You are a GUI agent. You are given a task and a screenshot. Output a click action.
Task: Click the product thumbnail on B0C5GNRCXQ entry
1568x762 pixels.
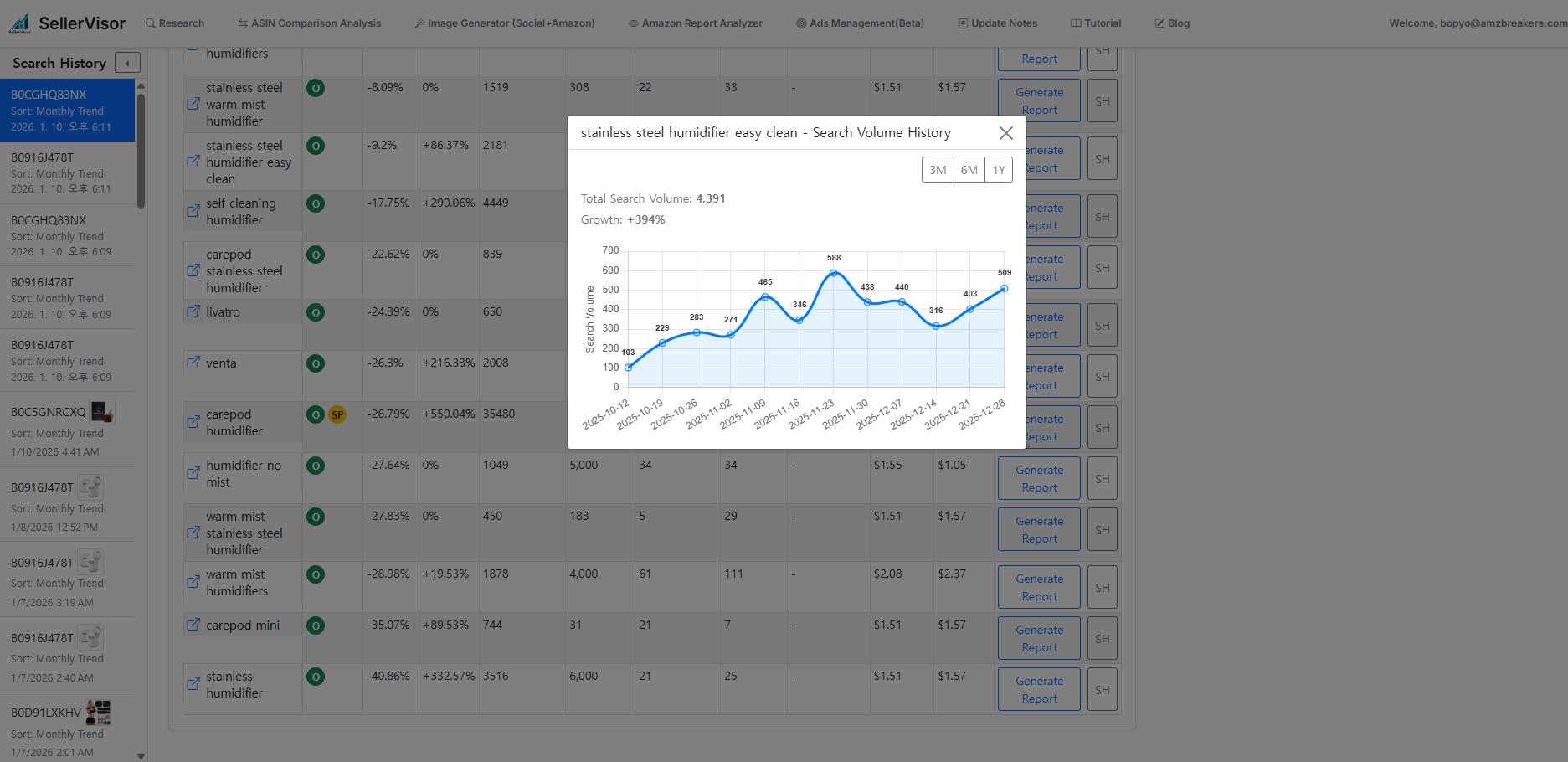[101, 411]
